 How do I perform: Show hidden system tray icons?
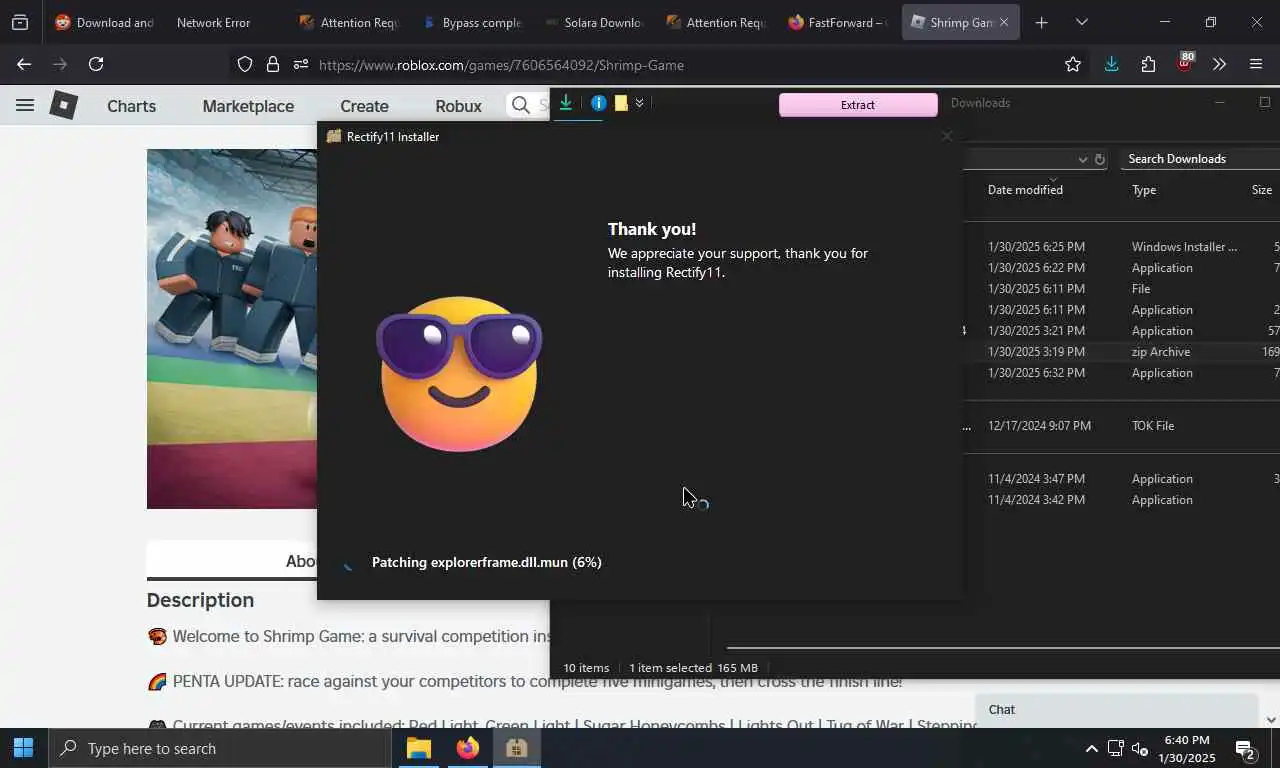[x=1091, y=749]
